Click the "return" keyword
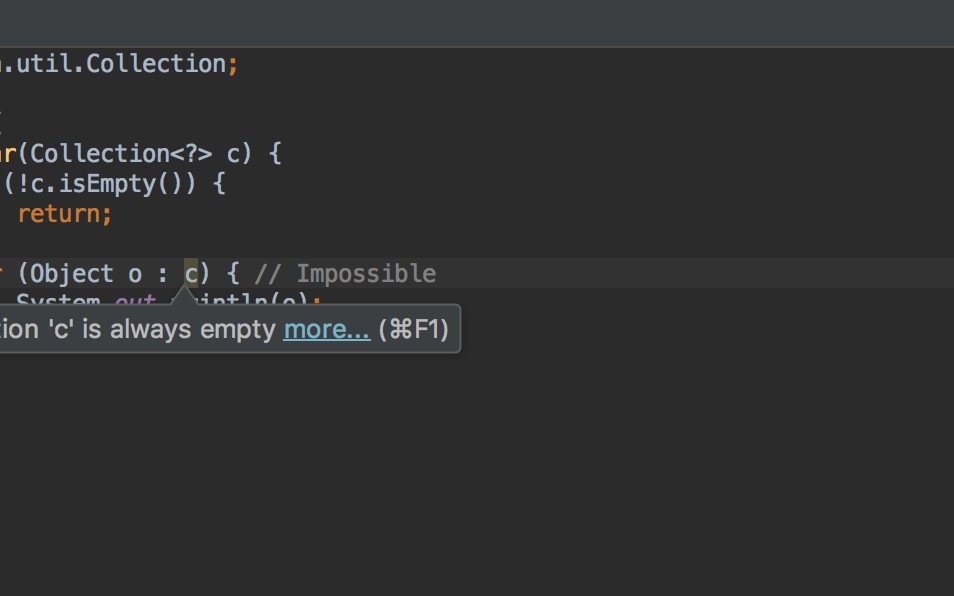The image size is (954, 596). (x=60, y=214)
